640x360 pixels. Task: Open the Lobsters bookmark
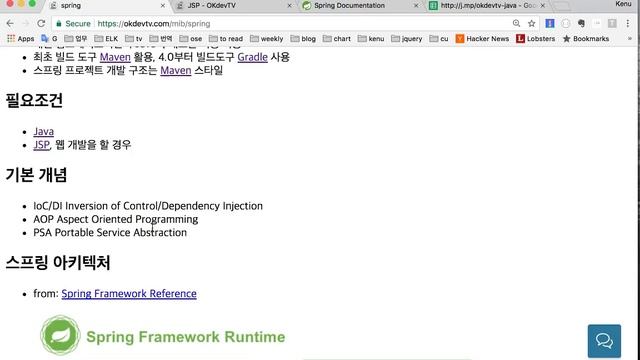pyautogui.click(x=536, y=39)
